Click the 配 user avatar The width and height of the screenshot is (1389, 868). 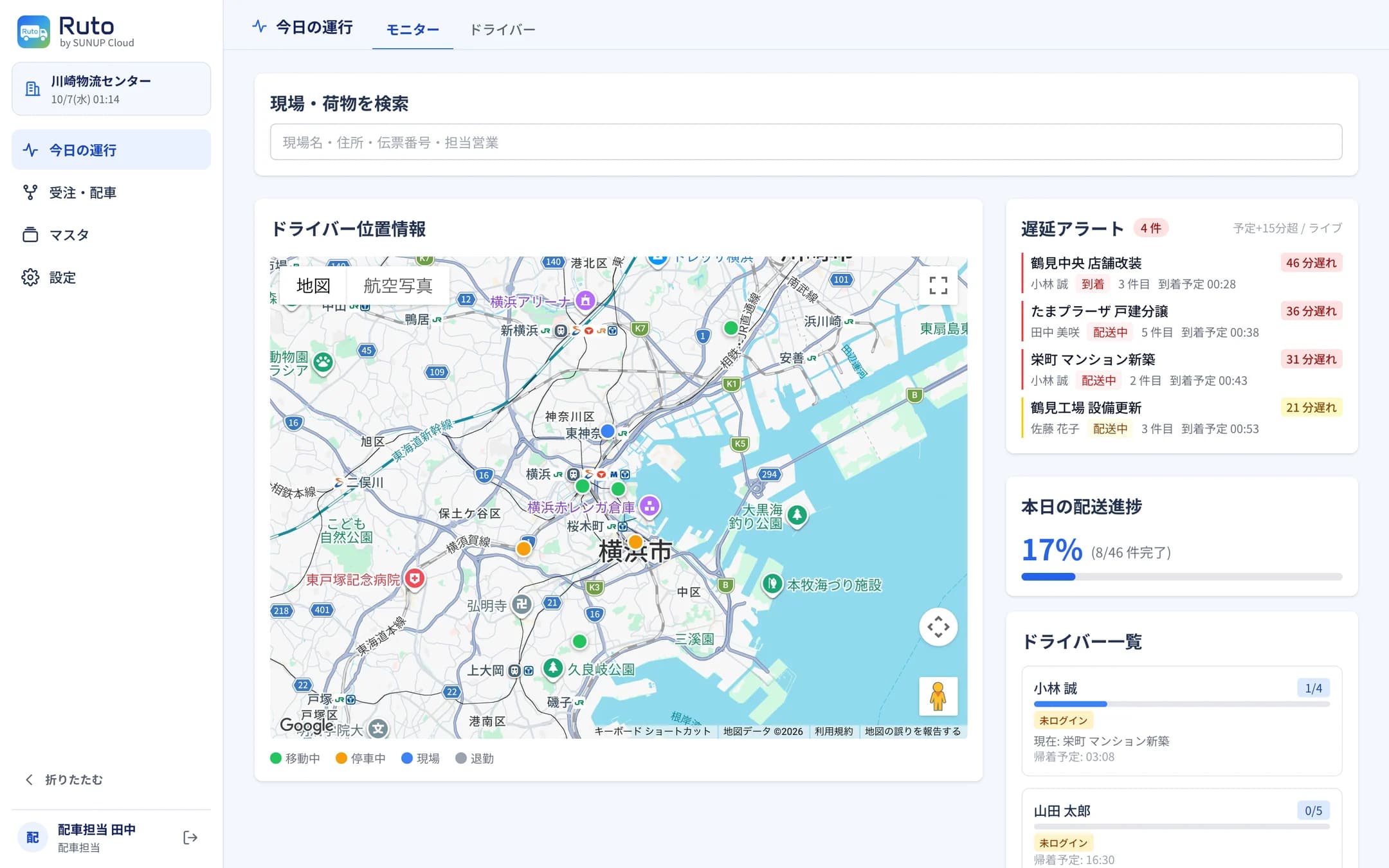click(x=33, y=837)
